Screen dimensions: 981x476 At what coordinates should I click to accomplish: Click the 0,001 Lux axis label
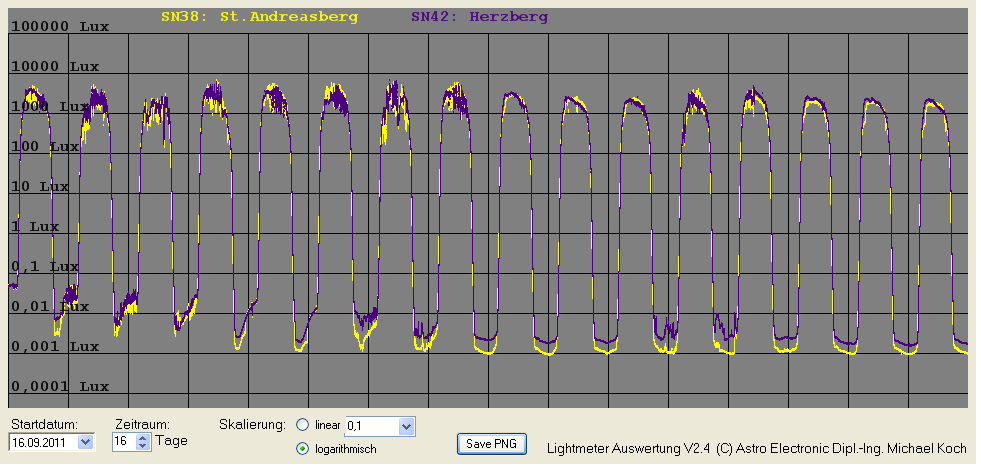(55, 347)
